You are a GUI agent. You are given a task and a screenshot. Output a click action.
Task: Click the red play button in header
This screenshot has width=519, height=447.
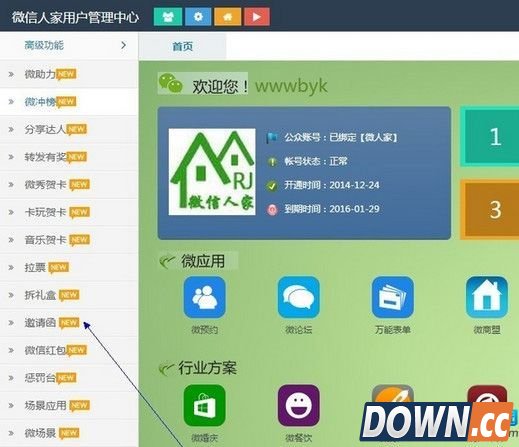coord(257,17)
